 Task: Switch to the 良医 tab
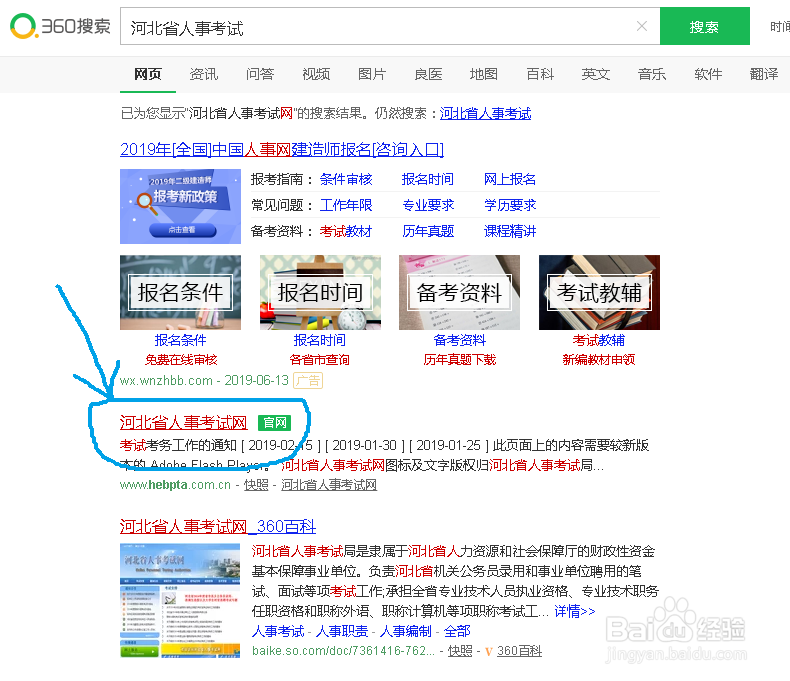tap(428, 74)
